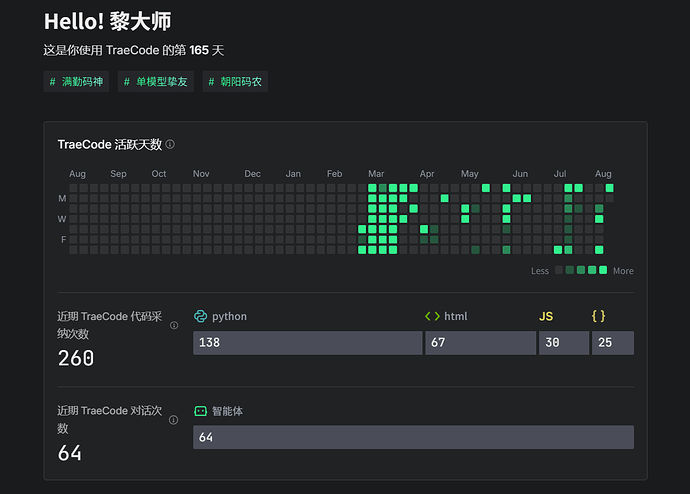Click the Apr month label
Screen dimensions: 690x494
427,174
